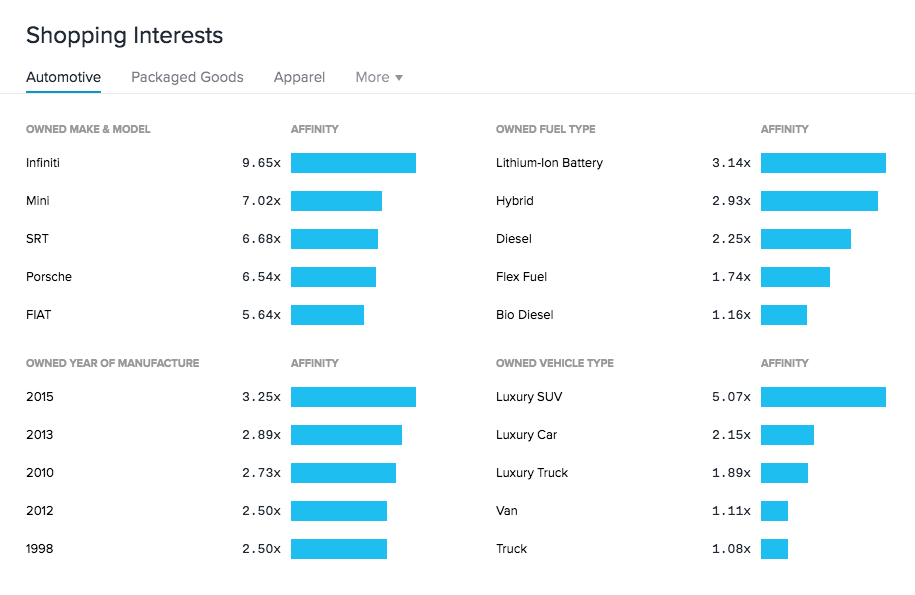Open the Apparel tab

(299, 77)
